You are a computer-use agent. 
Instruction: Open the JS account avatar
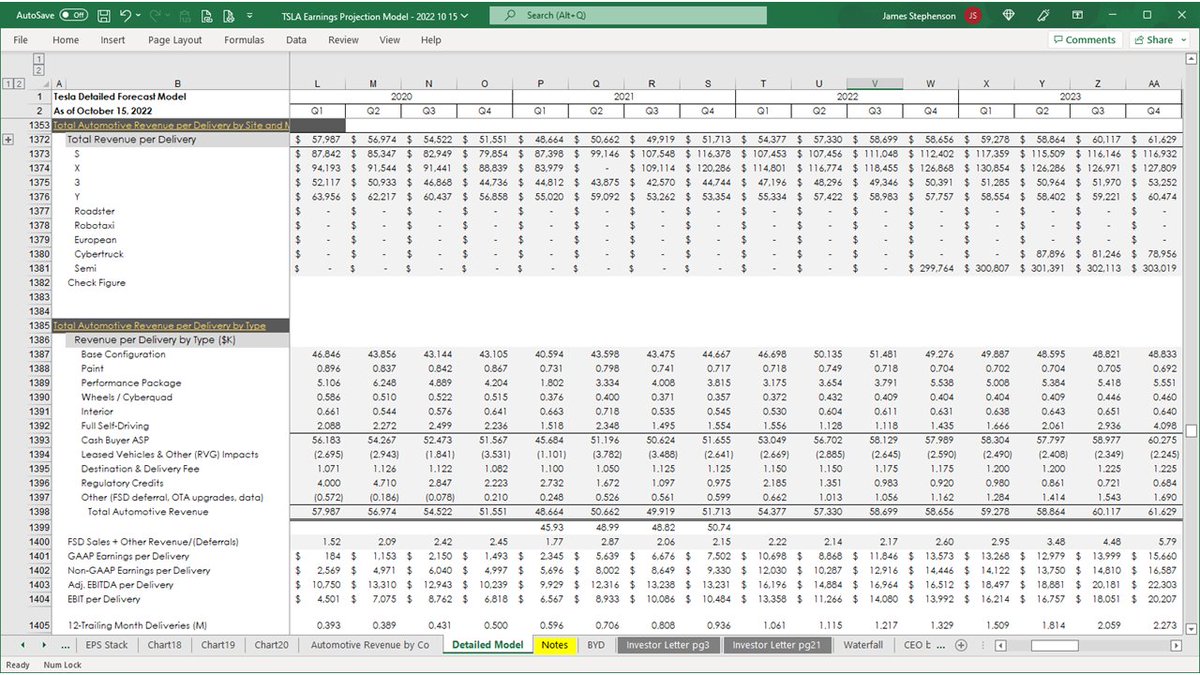[x=972, y=16]
